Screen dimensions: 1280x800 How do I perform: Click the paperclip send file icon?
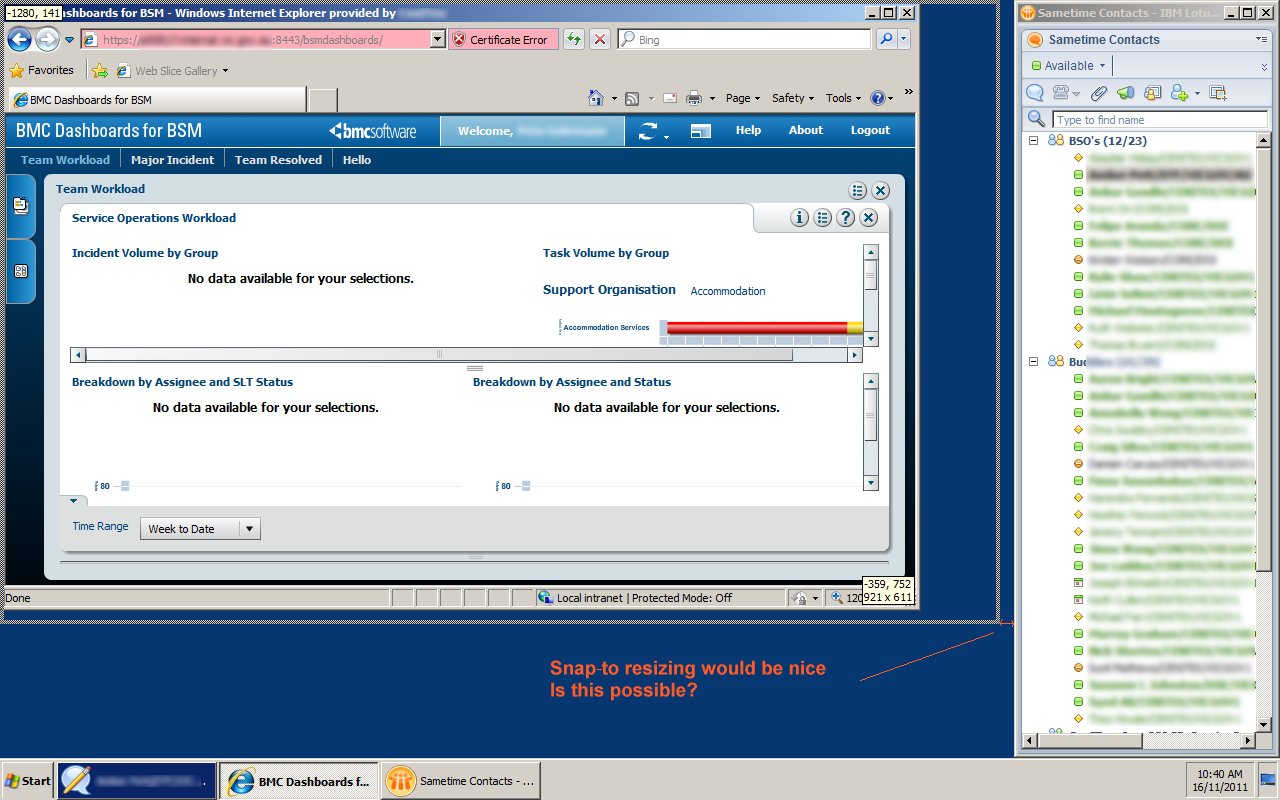[1098, 93]
